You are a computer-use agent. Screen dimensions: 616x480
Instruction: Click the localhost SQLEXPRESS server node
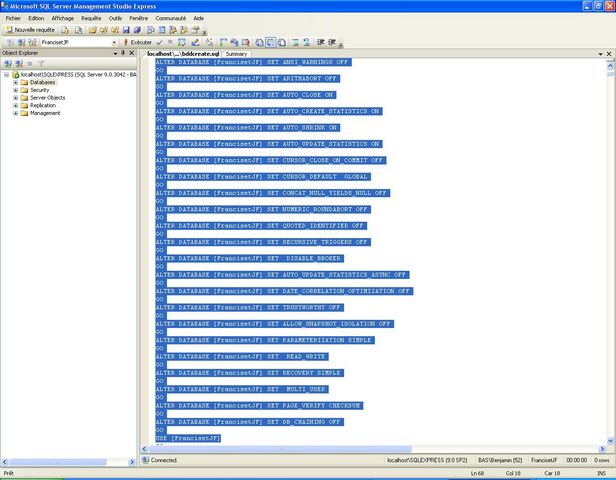click(x=70, y=74)
